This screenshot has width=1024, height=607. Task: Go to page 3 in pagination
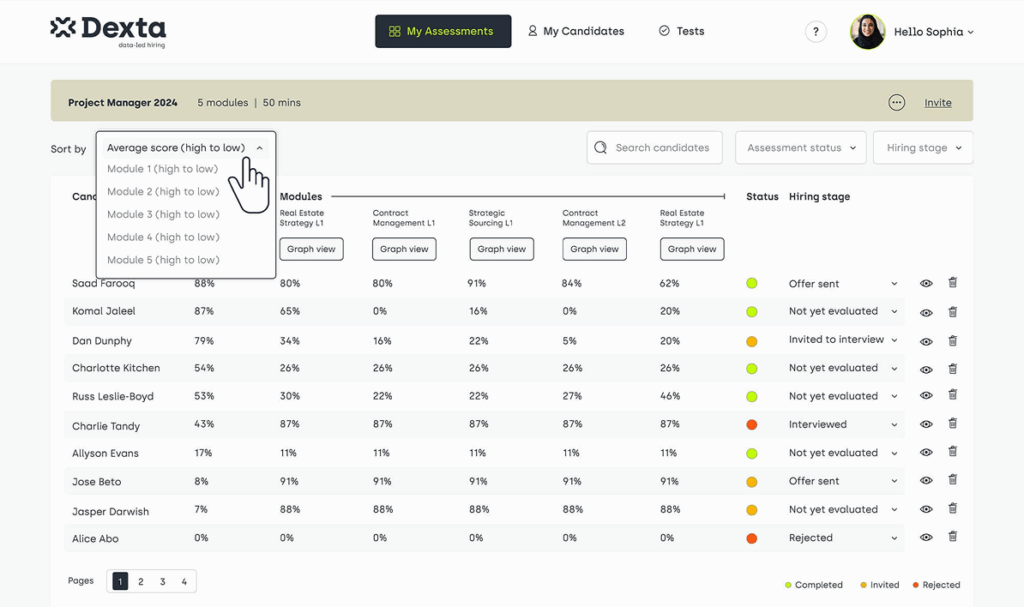(x=162, y=582)
